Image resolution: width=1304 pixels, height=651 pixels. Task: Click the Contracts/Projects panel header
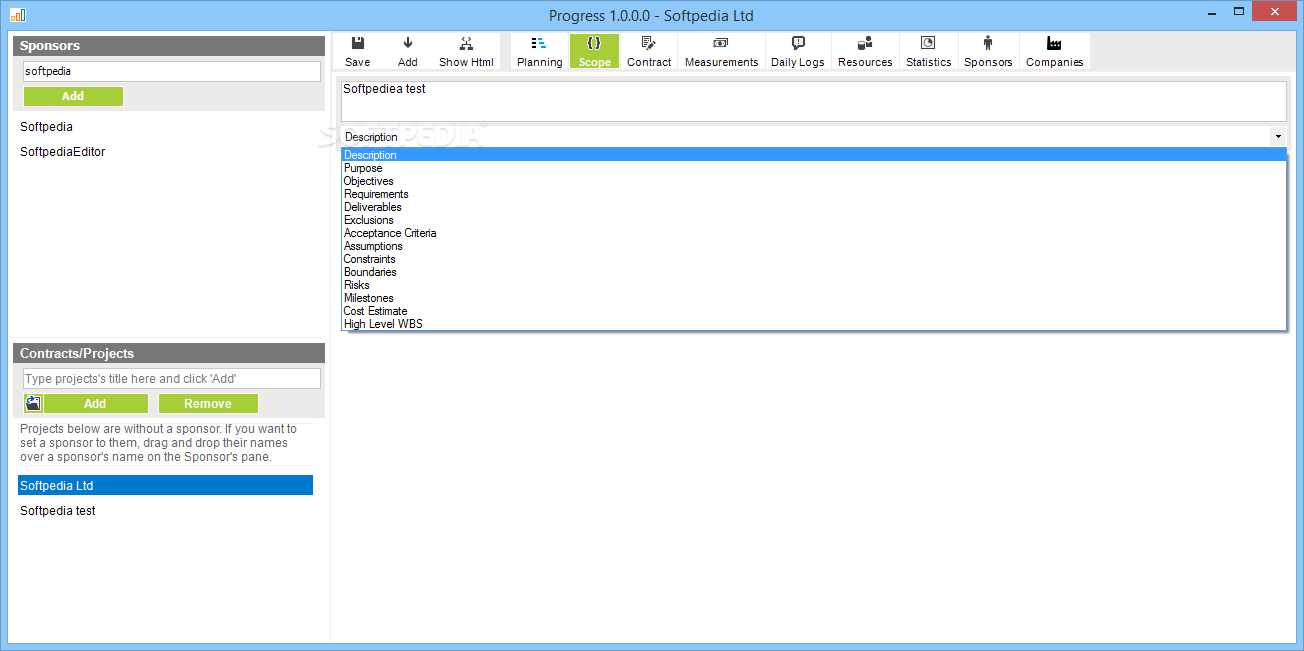[x=169, y=353]
